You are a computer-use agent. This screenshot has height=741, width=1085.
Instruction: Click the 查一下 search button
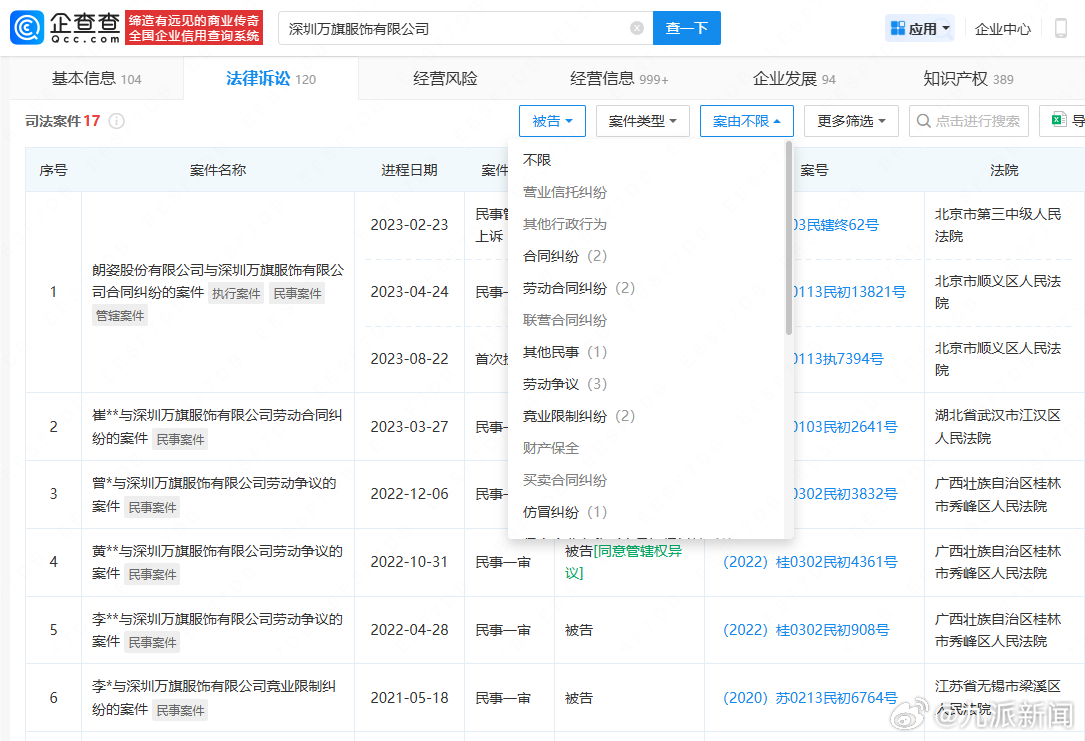[686, 28]
